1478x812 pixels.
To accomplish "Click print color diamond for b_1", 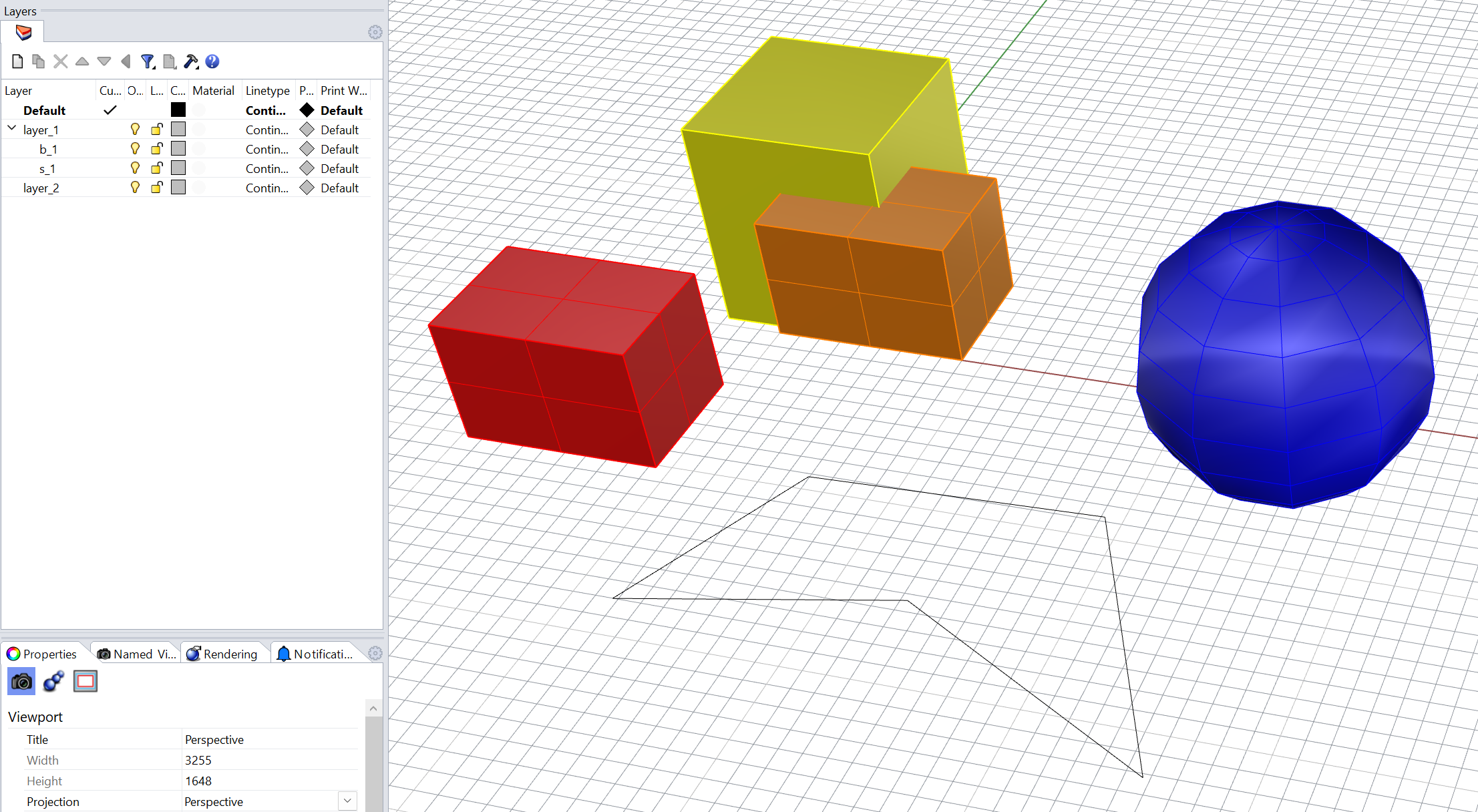I will click(307, 149).
